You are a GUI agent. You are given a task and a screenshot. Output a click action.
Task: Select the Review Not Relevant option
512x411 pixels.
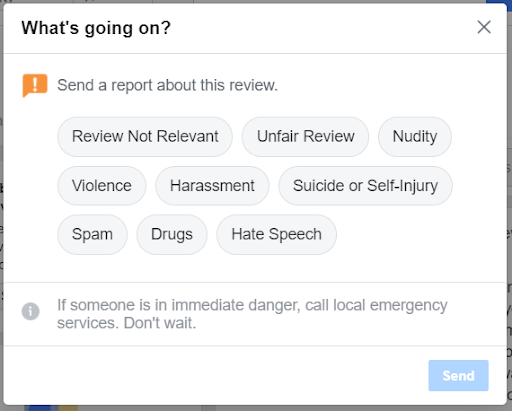pyautogui.click(x=145, y=136)
